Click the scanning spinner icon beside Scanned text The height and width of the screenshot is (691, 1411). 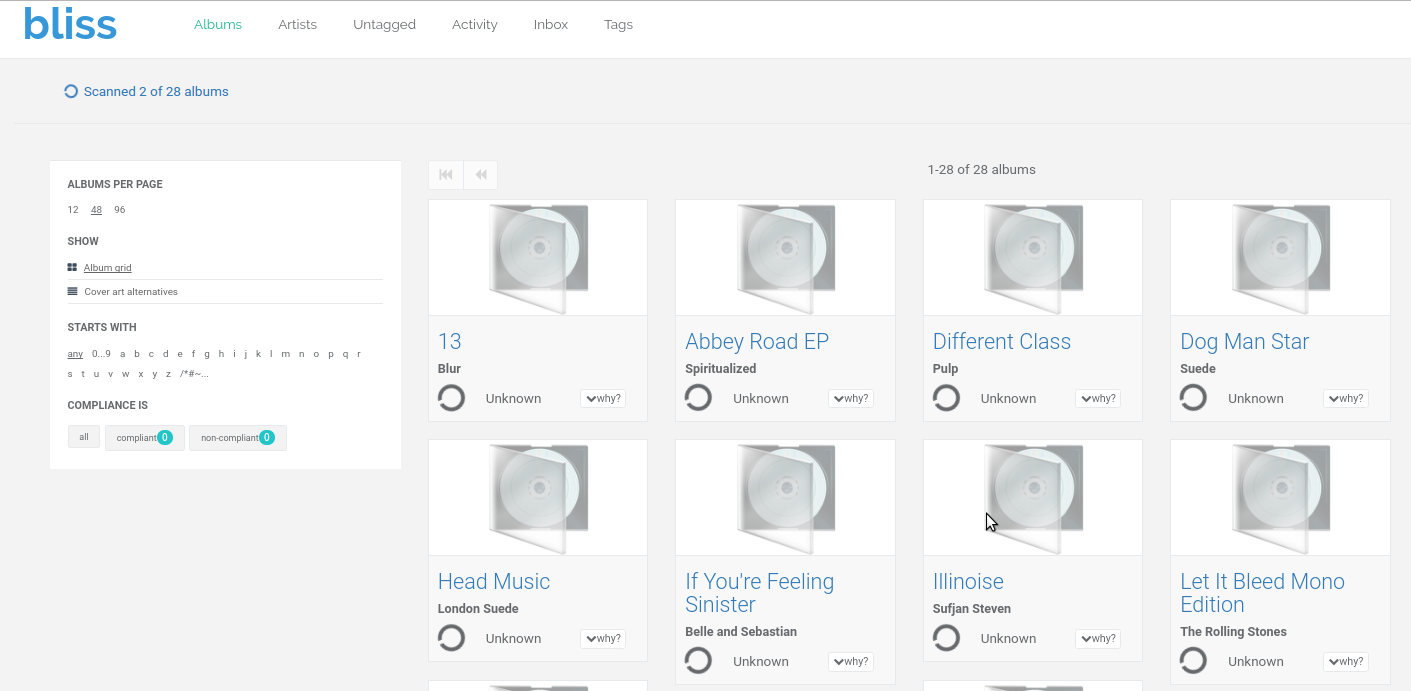click(x=71, y=91)
